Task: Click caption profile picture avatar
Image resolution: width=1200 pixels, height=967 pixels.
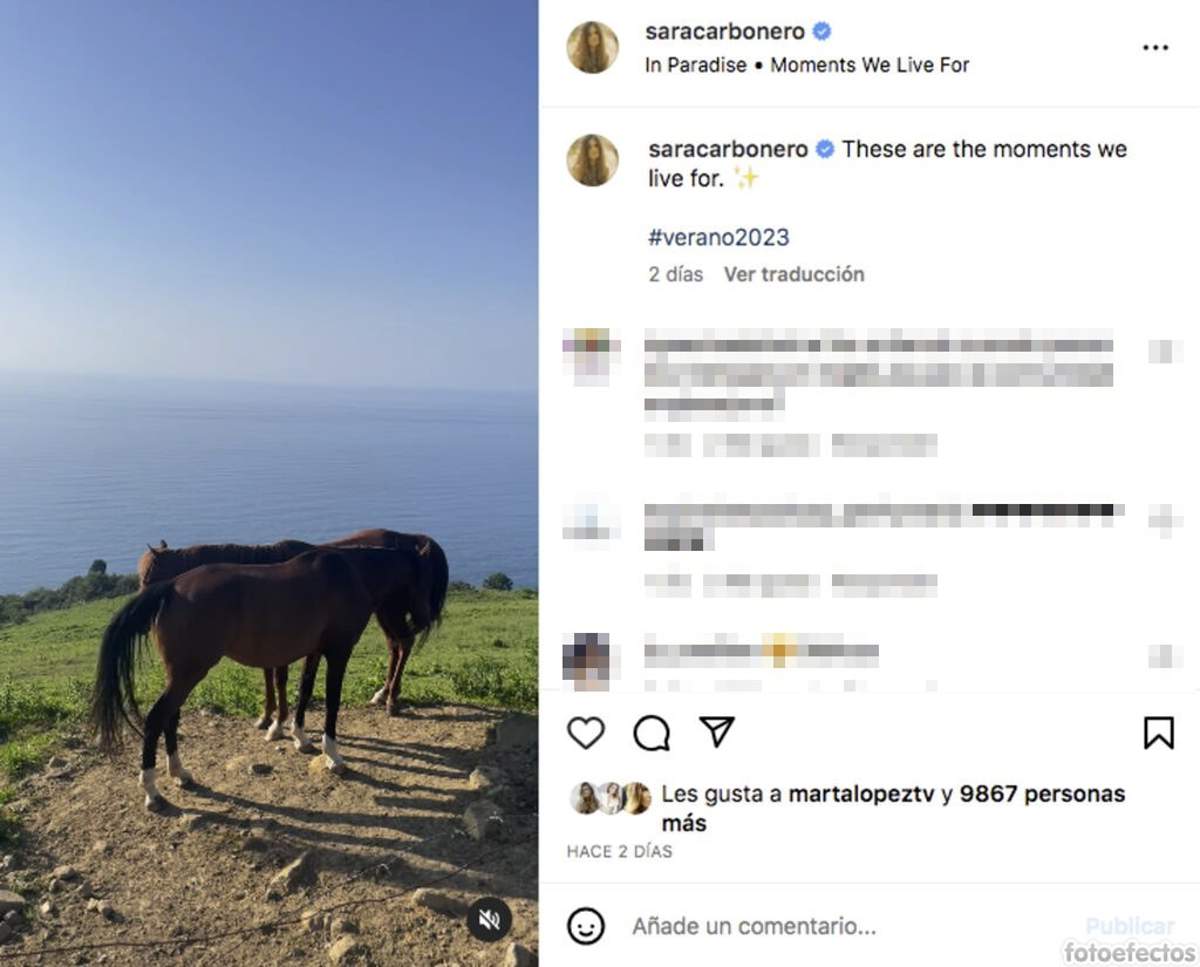Action: click(x=593, y=160)
